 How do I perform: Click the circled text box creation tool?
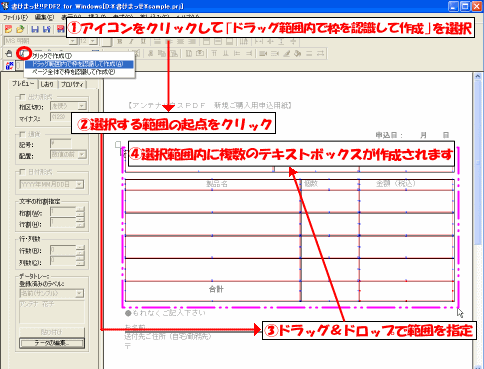click(x=24, y=53)
